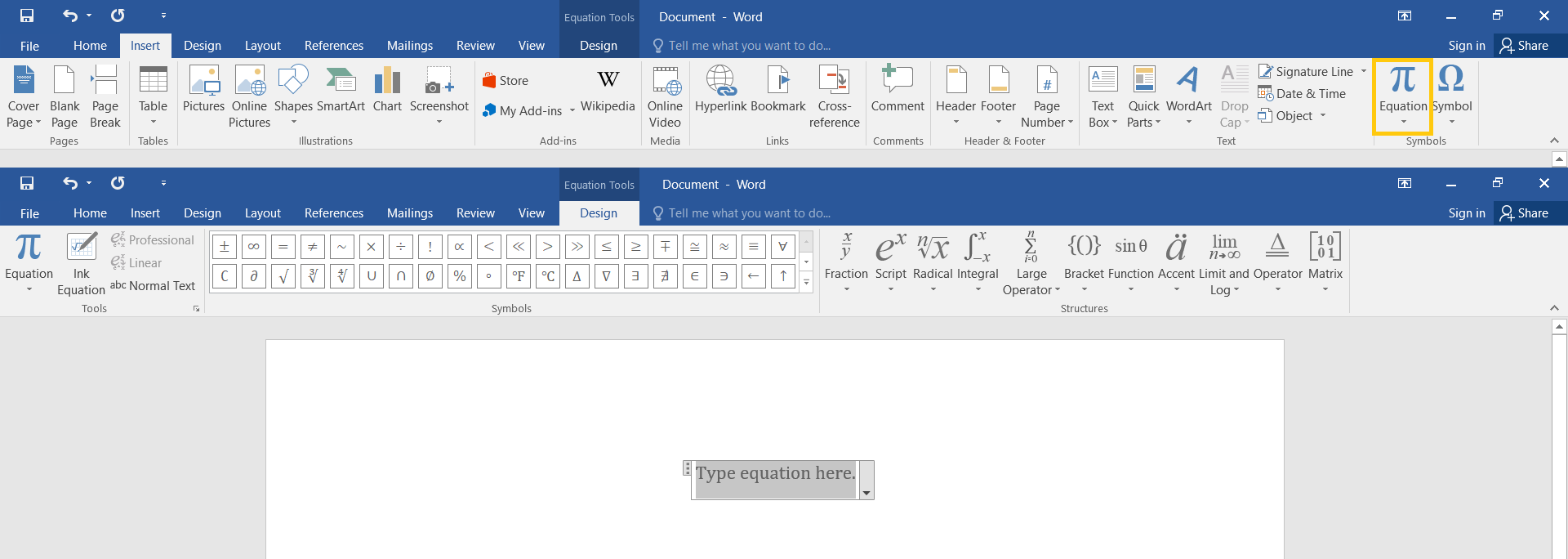Insert Pictures from the Insert ribbon
1568x559 pixels.
203,88
